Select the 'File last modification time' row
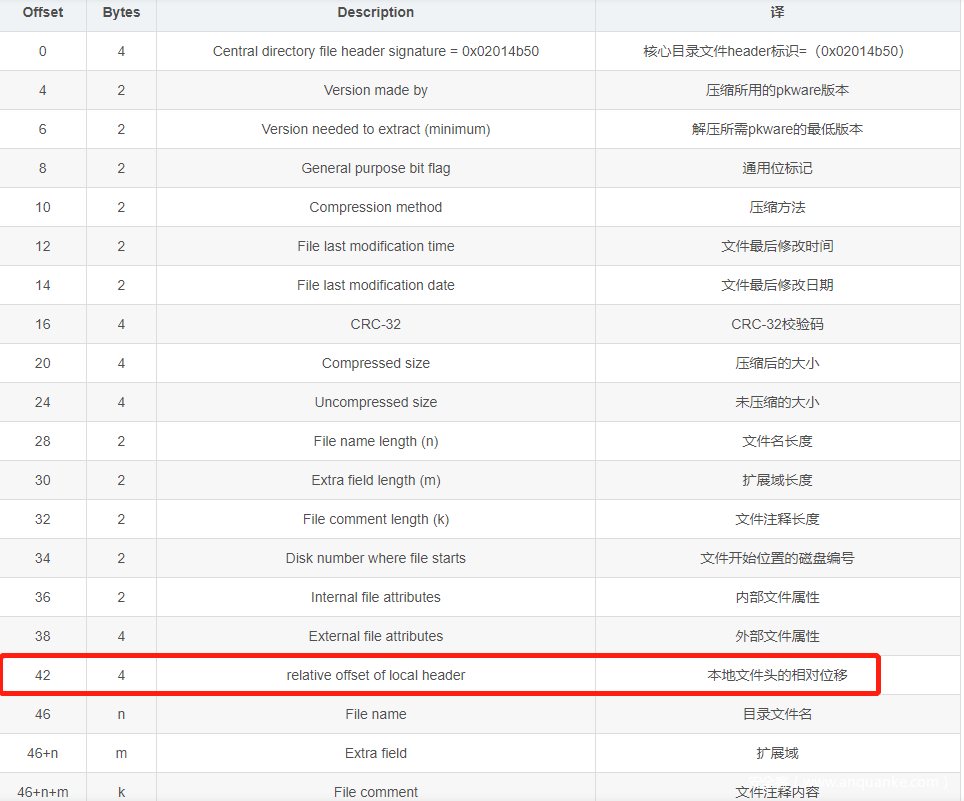Image resolution: width=964 pixels, height=801 pixels. tap(375, 246)
